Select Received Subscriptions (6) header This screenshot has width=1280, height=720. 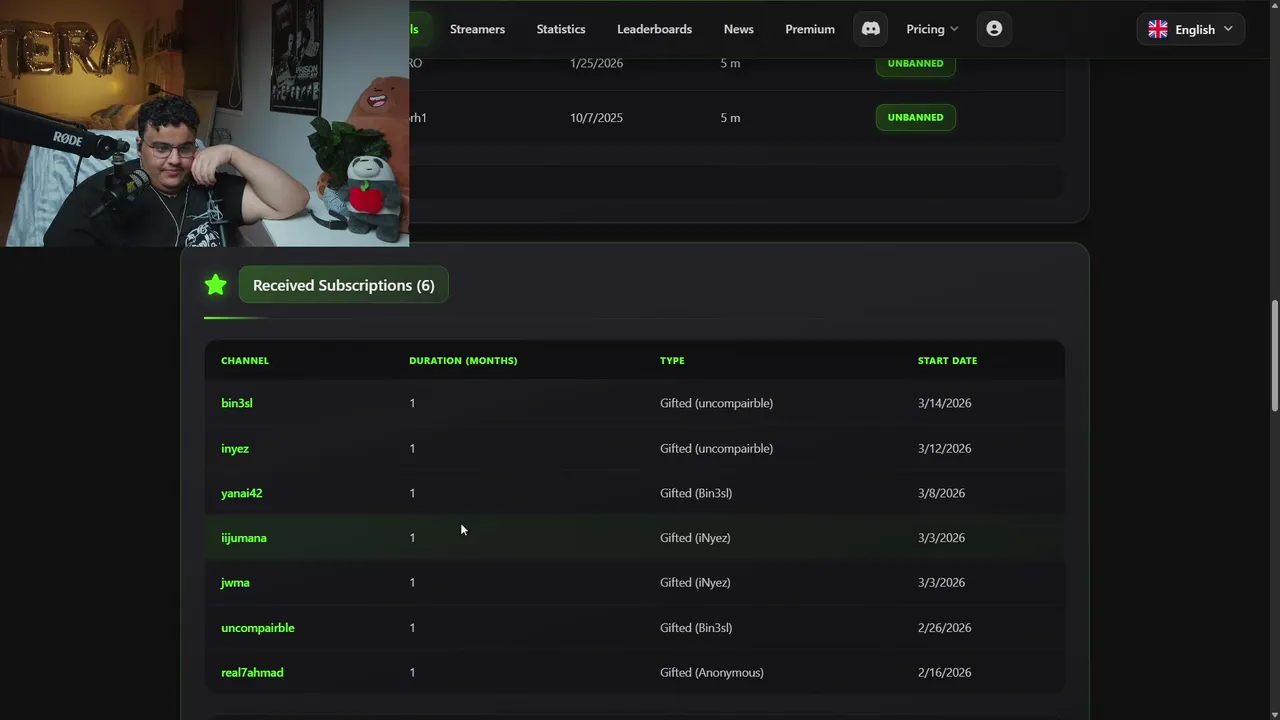[x=343, y=285]
